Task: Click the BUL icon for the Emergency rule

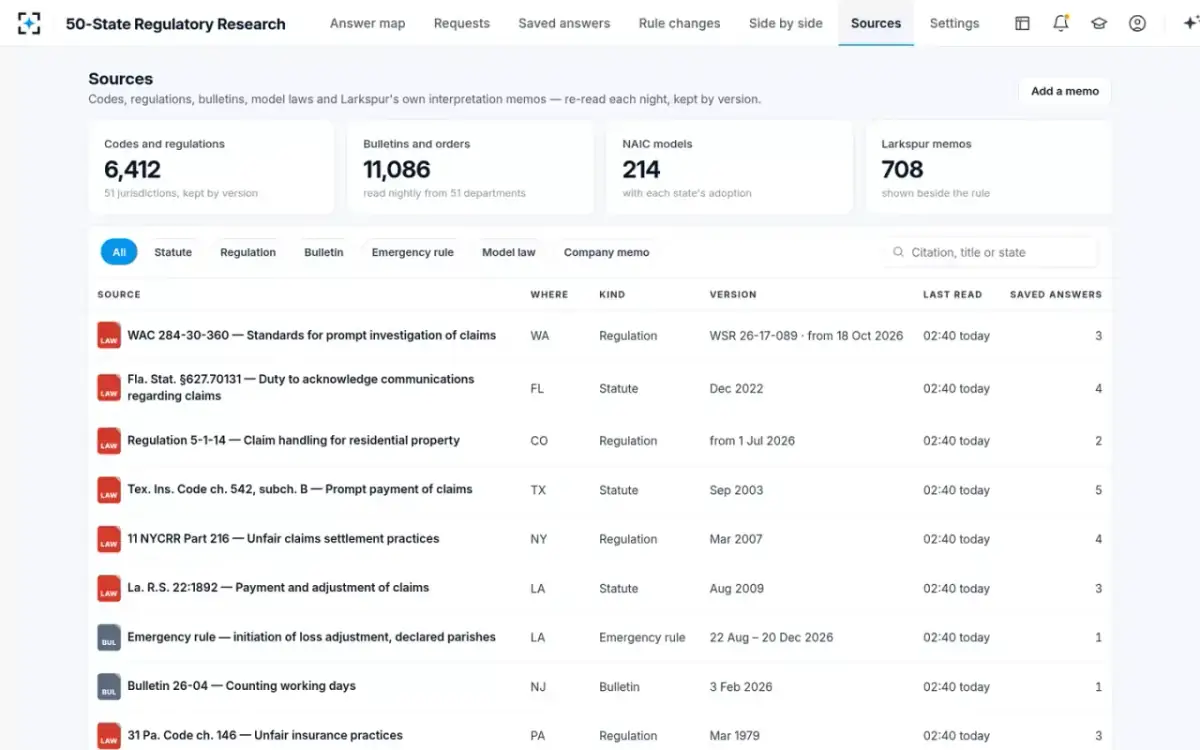Action: point(109,637)
